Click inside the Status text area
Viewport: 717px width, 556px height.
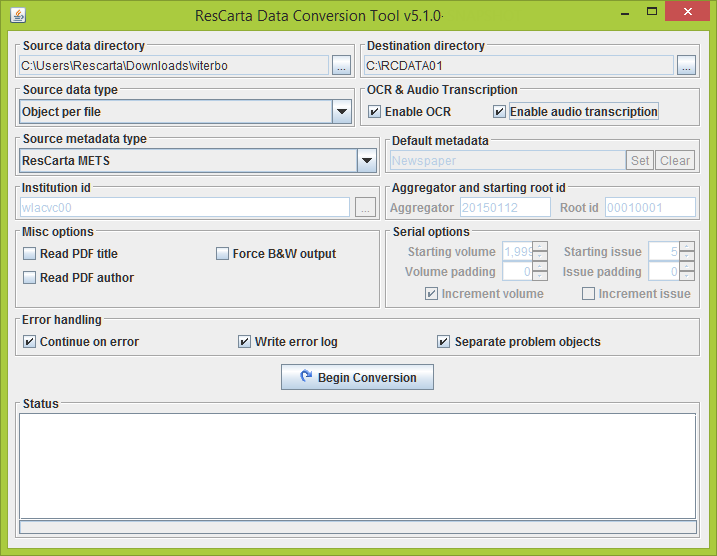point(357,466)
